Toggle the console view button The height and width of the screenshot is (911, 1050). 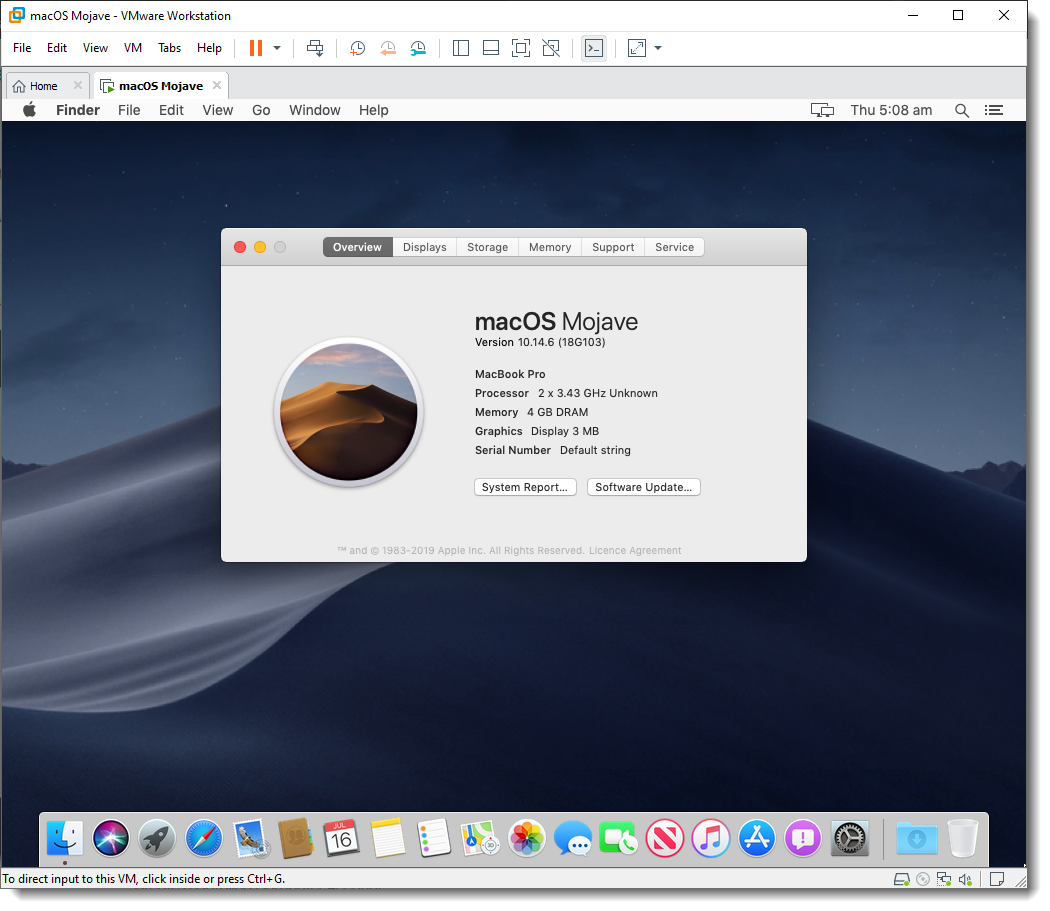[x=594, y=48]
